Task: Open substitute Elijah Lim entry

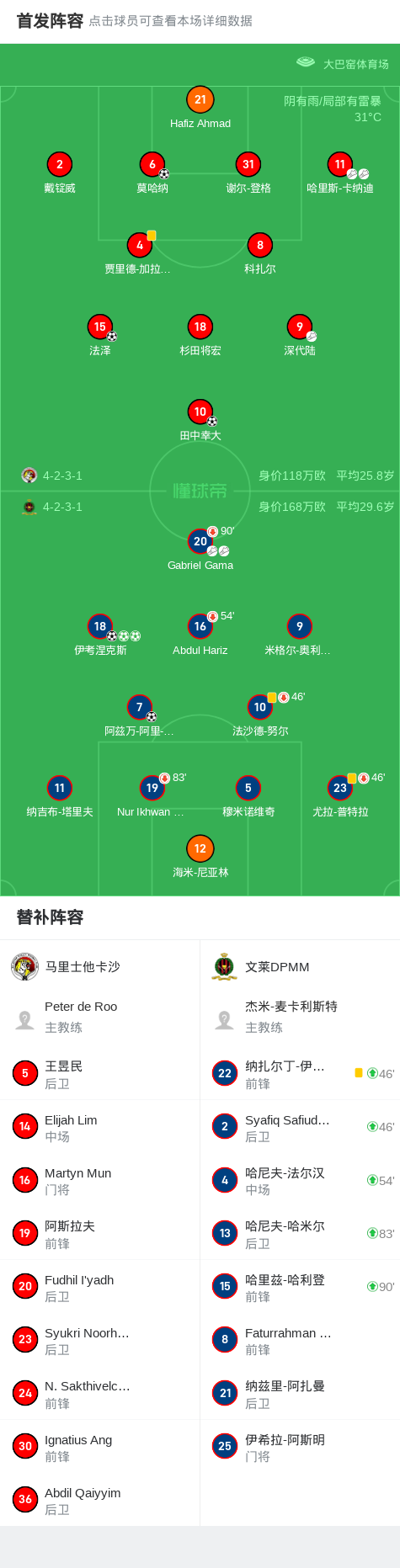Action: point(100,1128)
